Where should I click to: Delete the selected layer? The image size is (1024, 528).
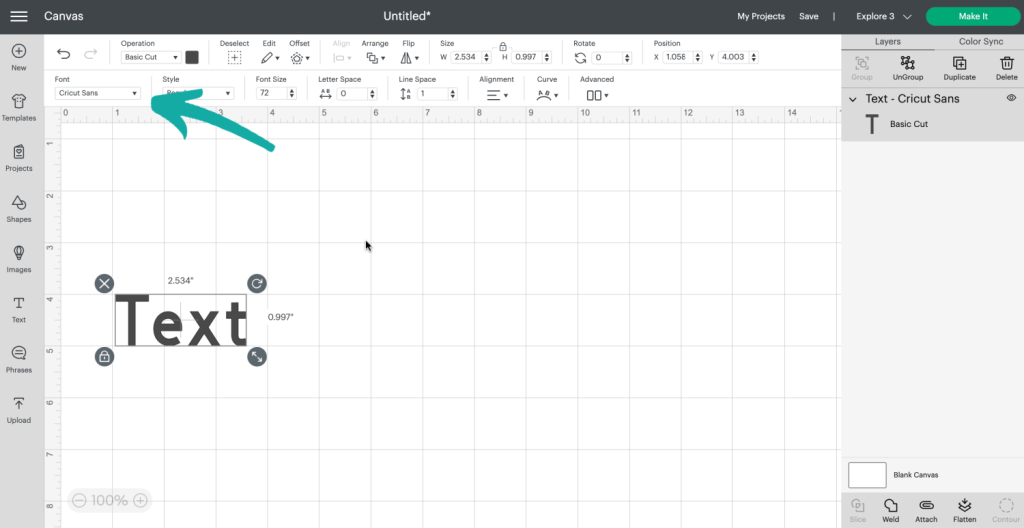pyautogui.click(x=1006, y=68)
